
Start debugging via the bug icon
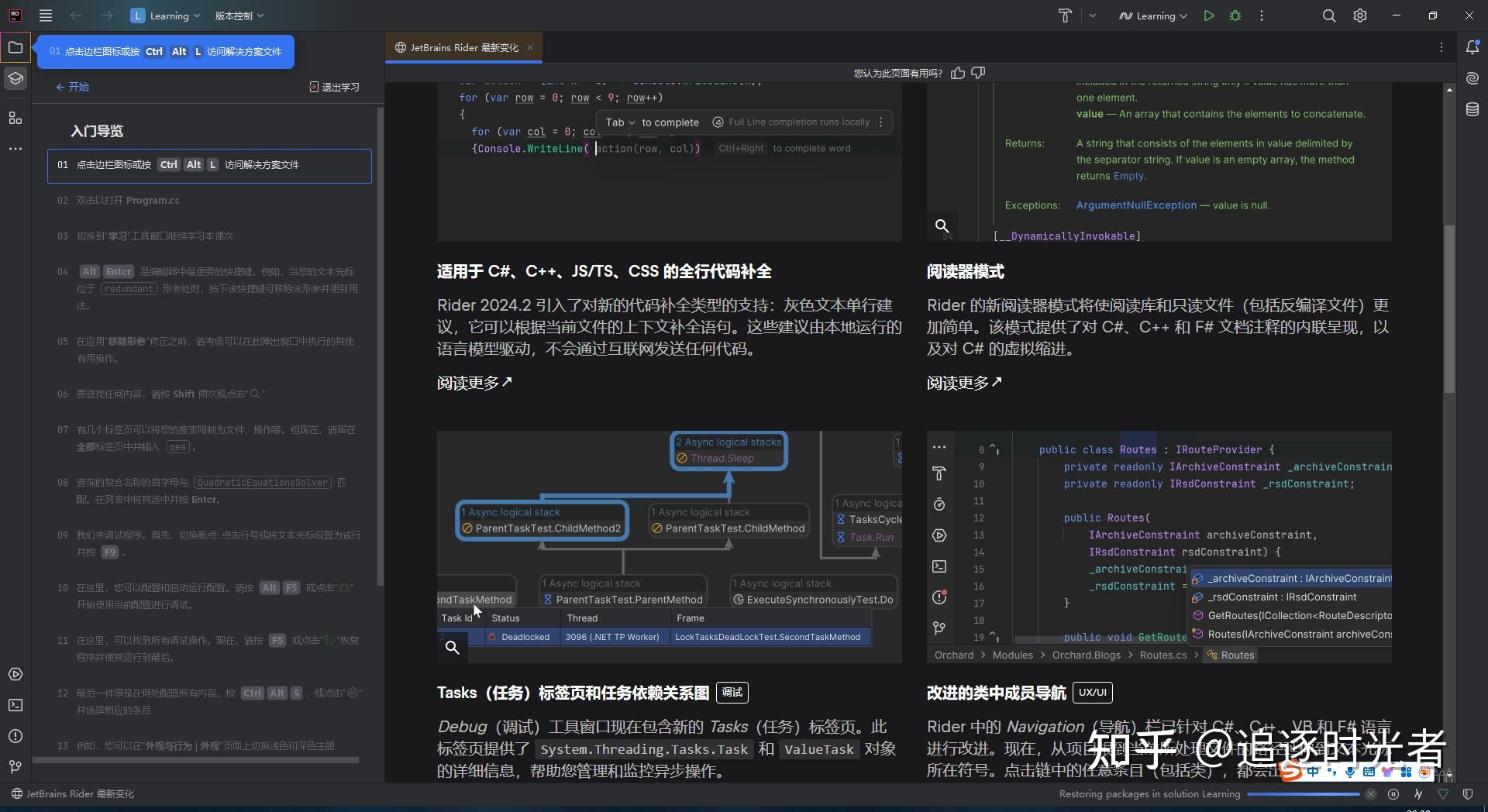[x=1235, y=15]
